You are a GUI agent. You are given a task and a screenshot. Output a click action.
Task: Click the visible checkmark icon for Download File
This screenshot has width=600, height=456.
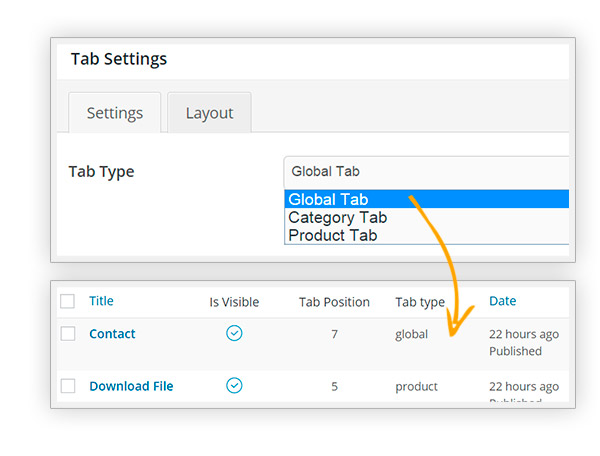234,385
